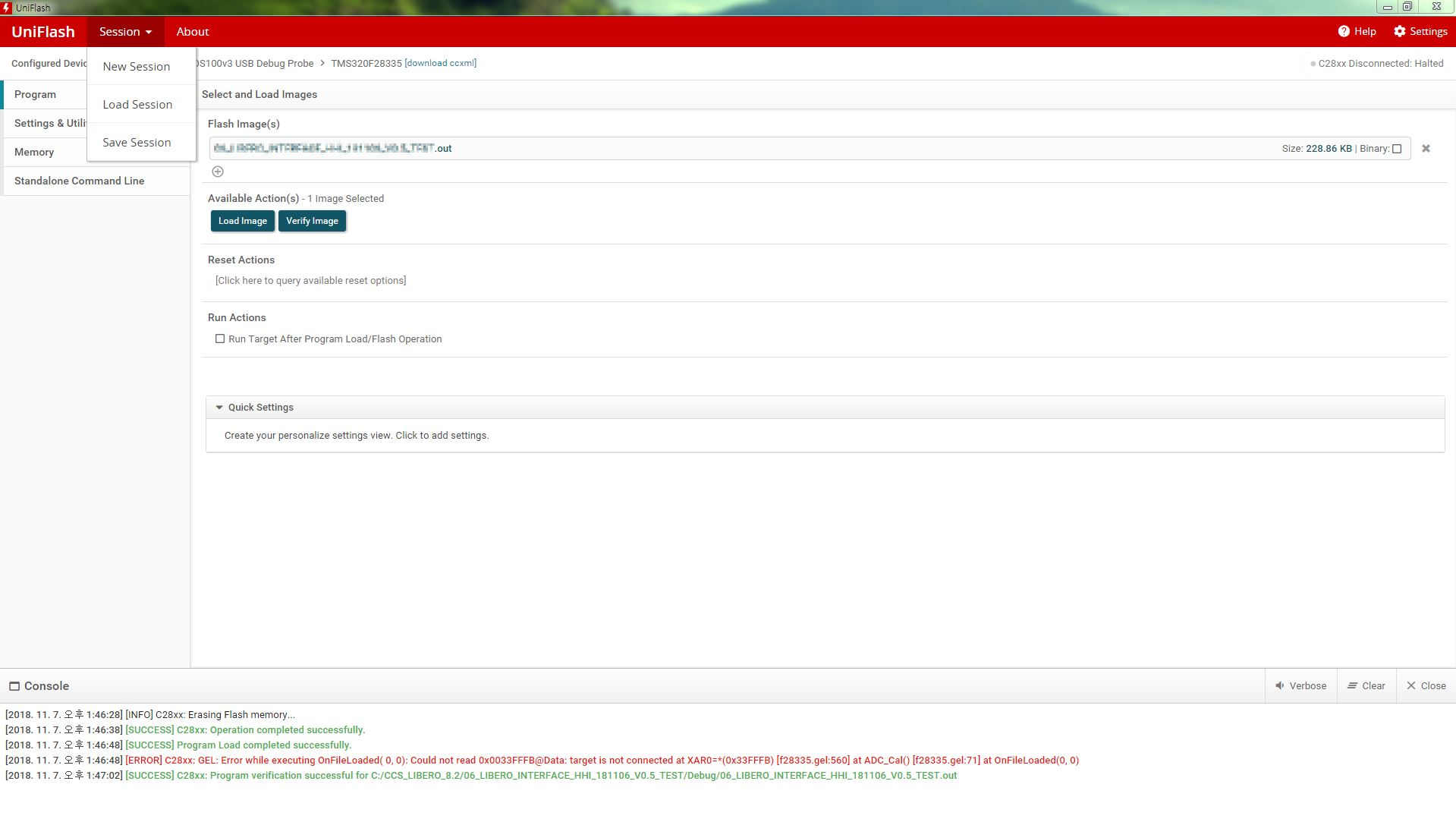Click the C28xx Disconnected: Halted status
The image size is (1456, 819).
[x=1377, y=64]
